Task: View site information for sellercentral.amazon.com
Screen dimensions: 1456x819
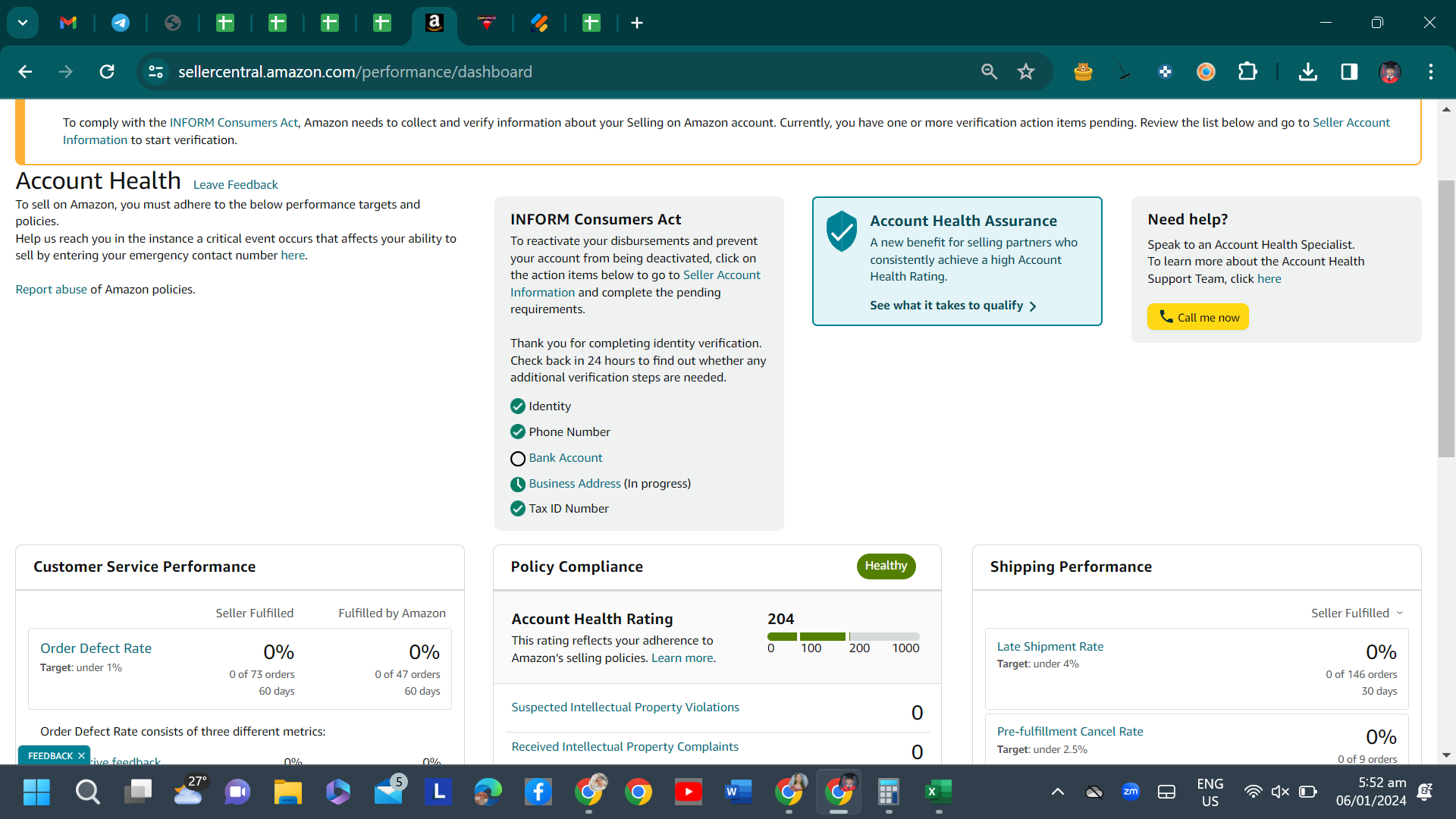Action: click(155, 72)
